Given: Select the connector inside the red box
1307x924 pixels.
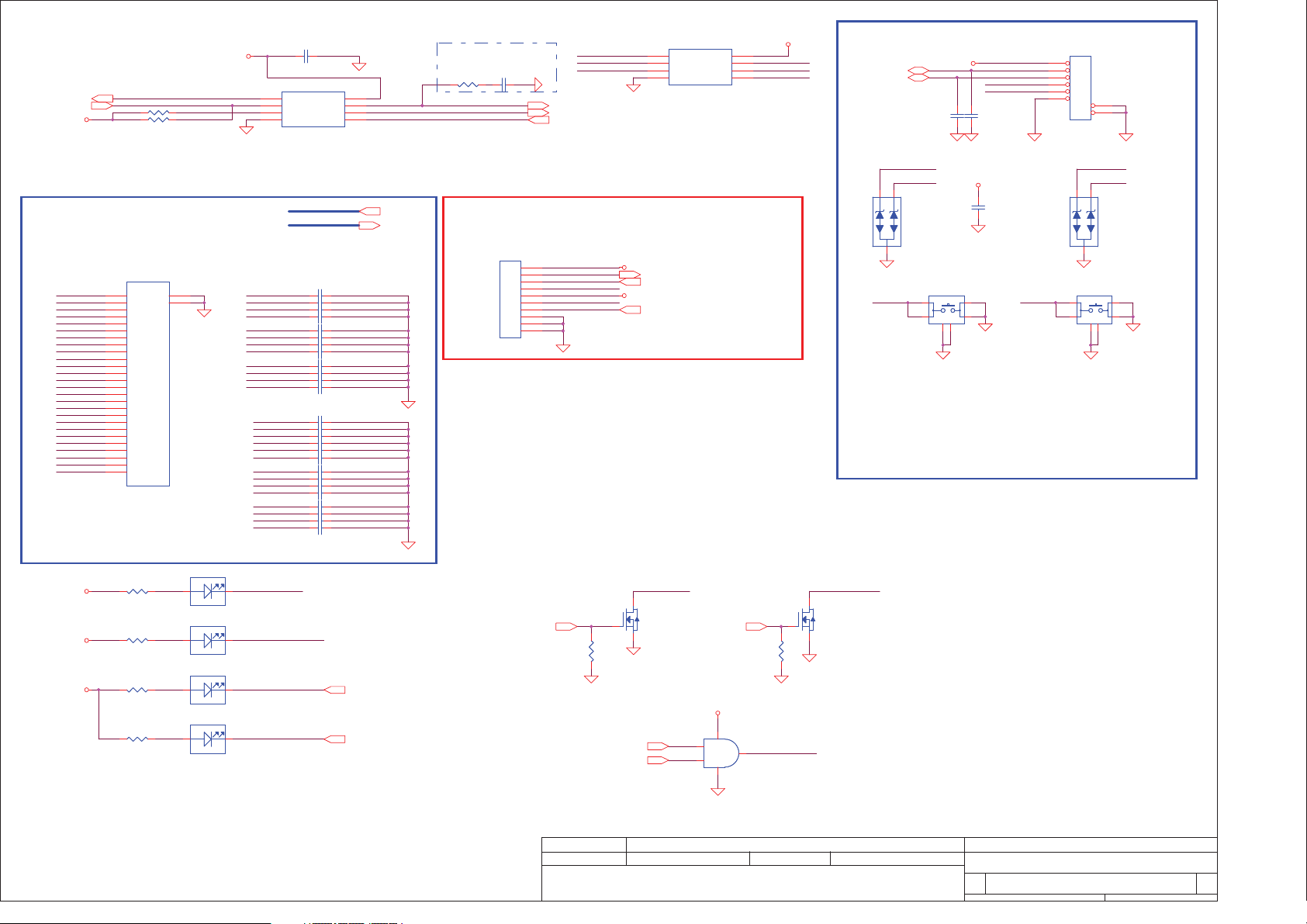Looking at the screenshot, I should click(x=510, y=299).
